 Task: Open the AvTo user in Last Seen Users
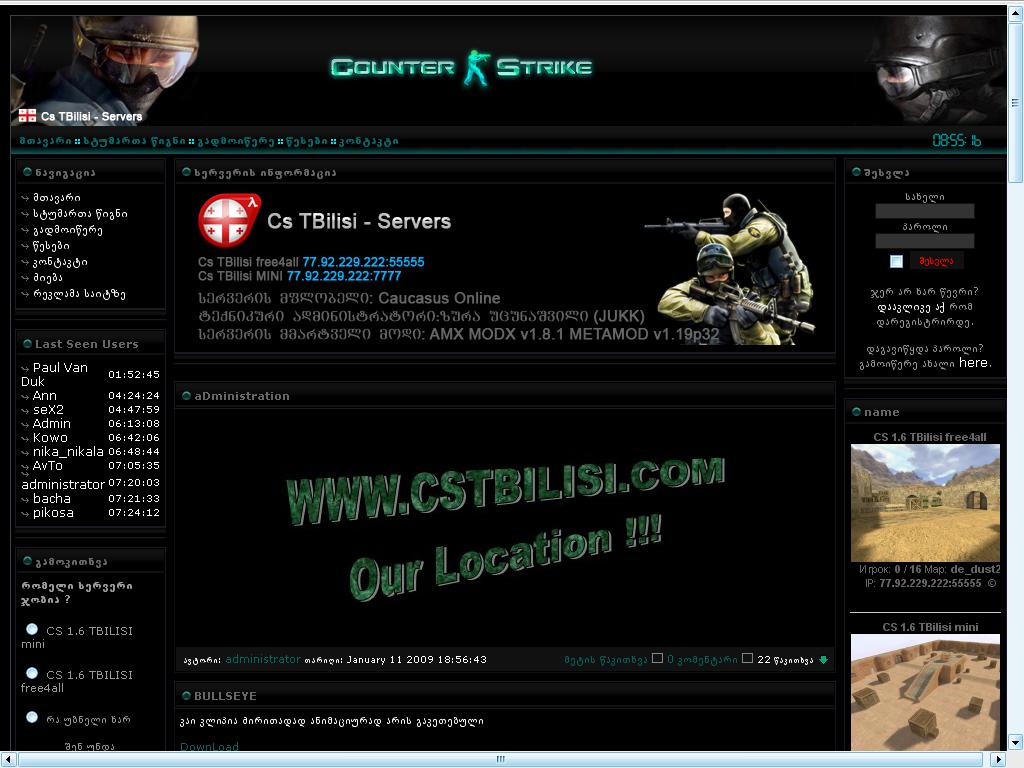click(48, 466)
